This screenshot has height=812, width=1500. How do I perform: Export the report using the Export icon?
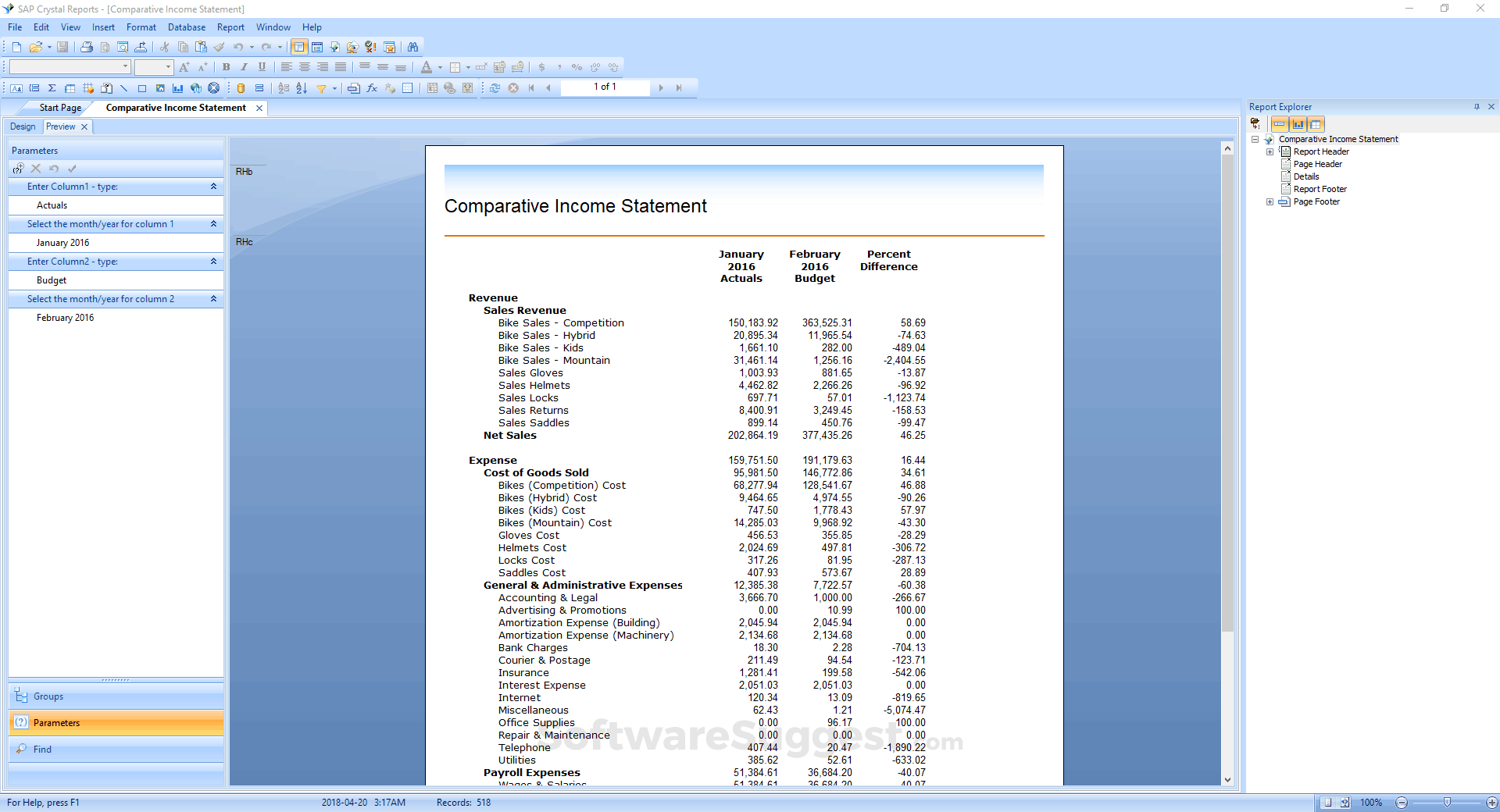140,47
